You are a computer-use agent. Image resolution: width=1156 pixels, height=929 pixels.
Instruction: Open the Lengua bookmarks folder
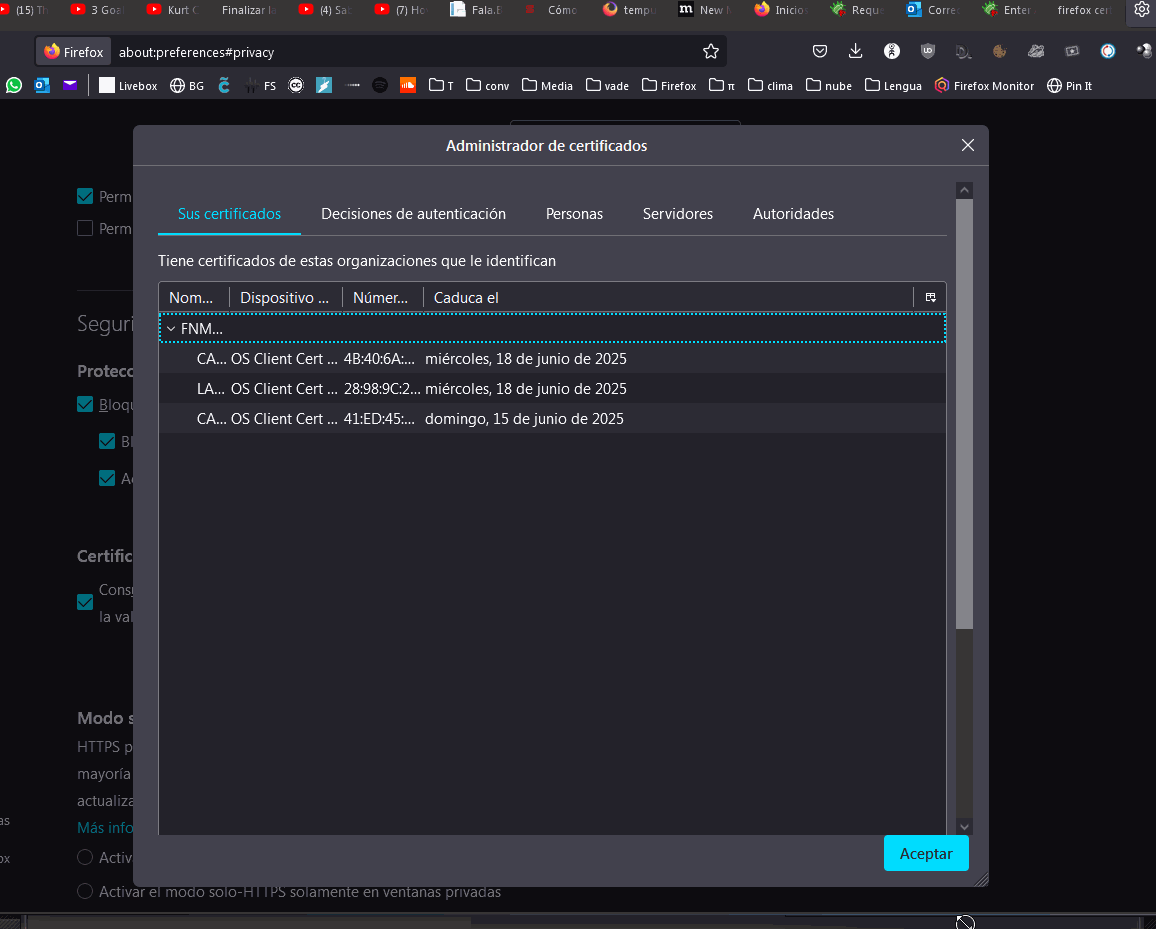coord(893,86)
